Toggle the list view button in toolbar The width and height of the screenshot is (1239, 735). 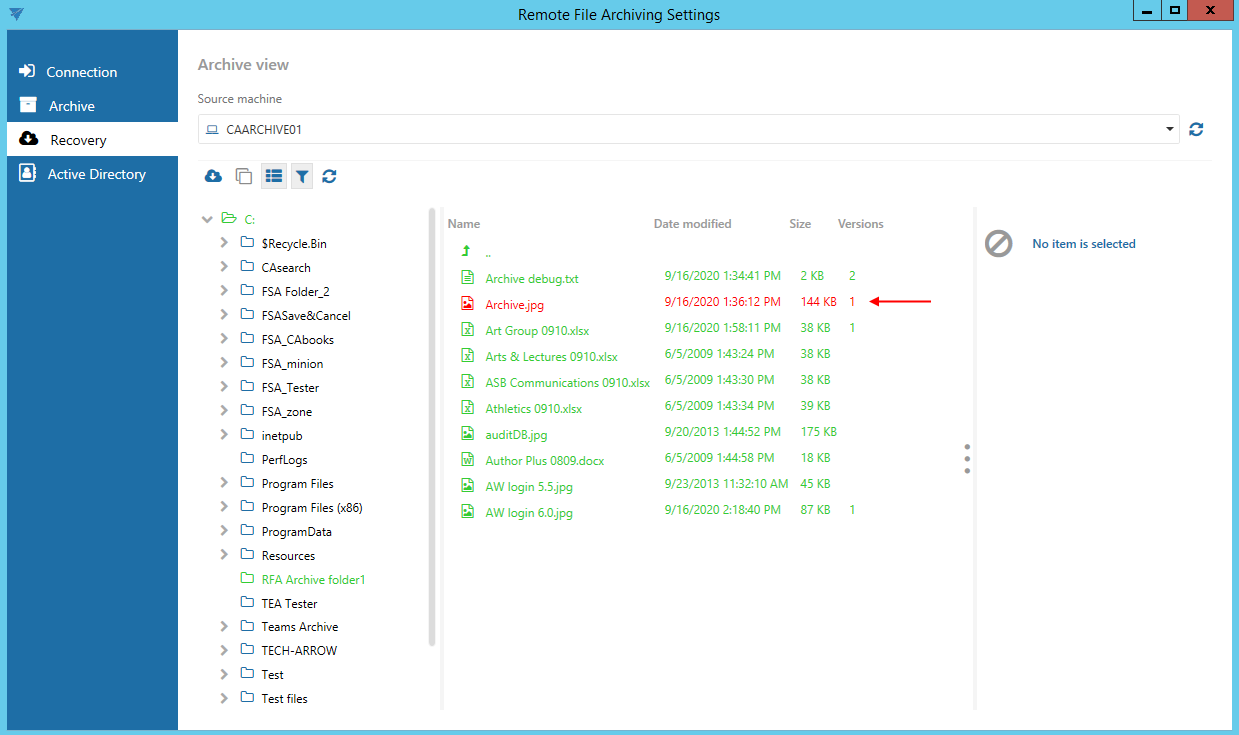(273, 177)
